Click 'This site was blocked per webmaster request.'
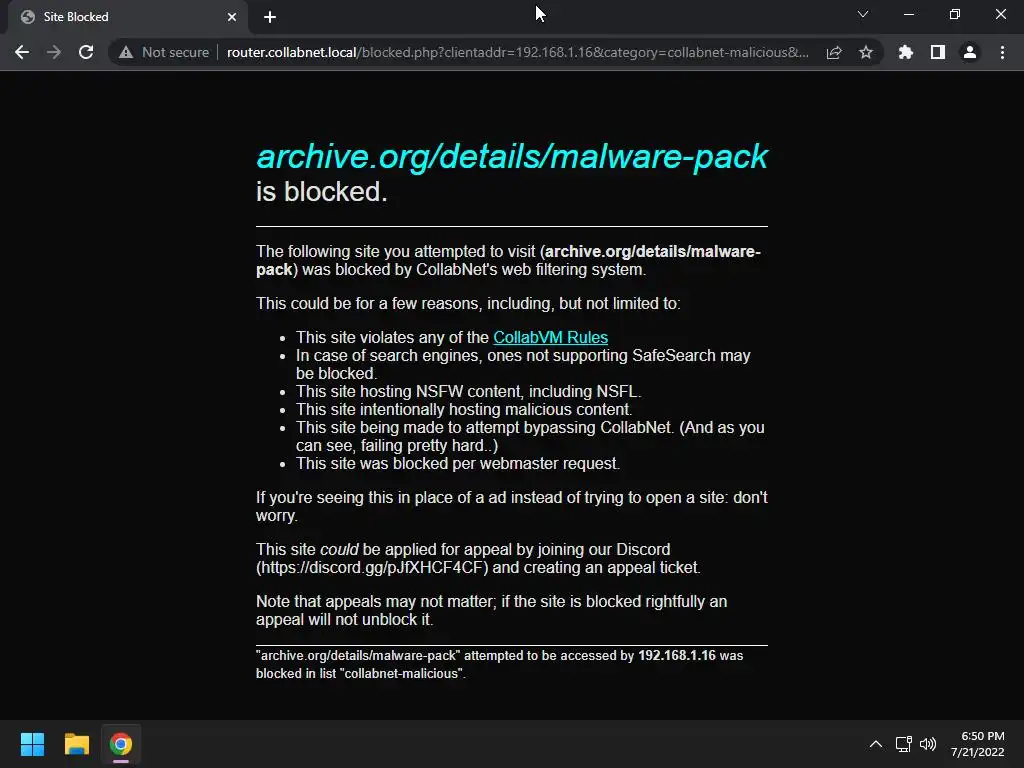Image resolution: width=1024 pixels, height=768 pixels. 458,464
